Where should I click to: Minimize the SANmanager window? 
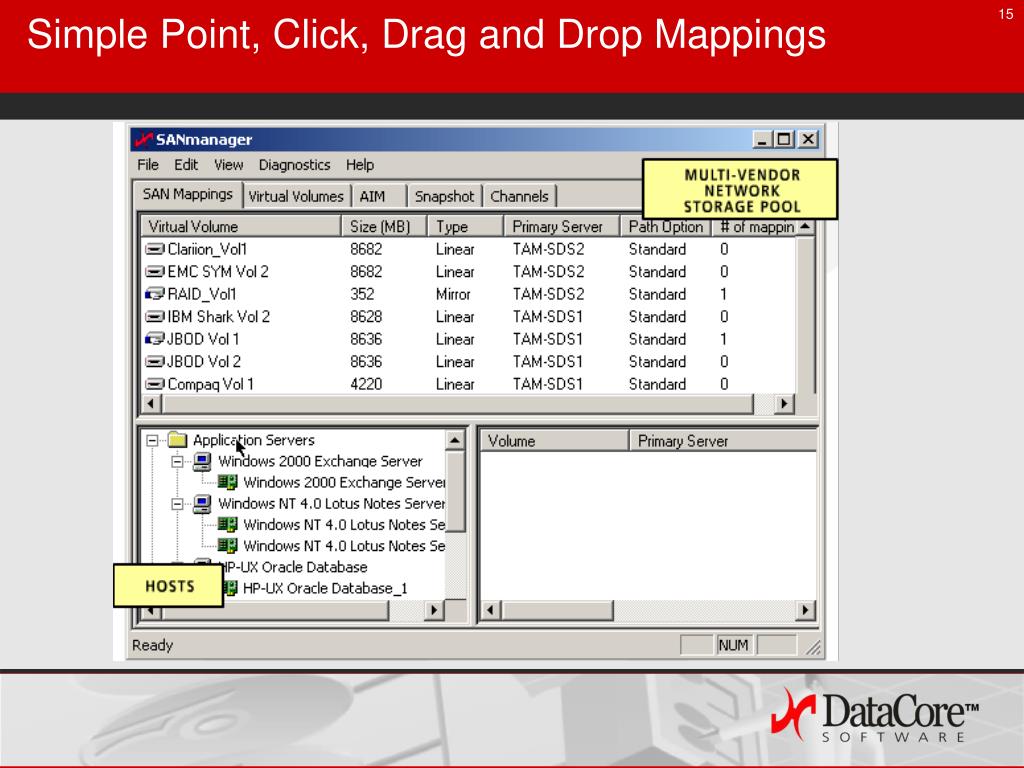pyautogui.click(x=762, y=139)
